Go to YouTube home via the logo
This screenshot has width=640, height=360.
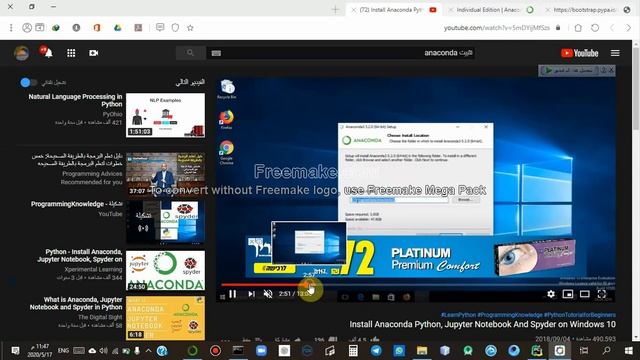pyautogui.click(x=580, y=53)
